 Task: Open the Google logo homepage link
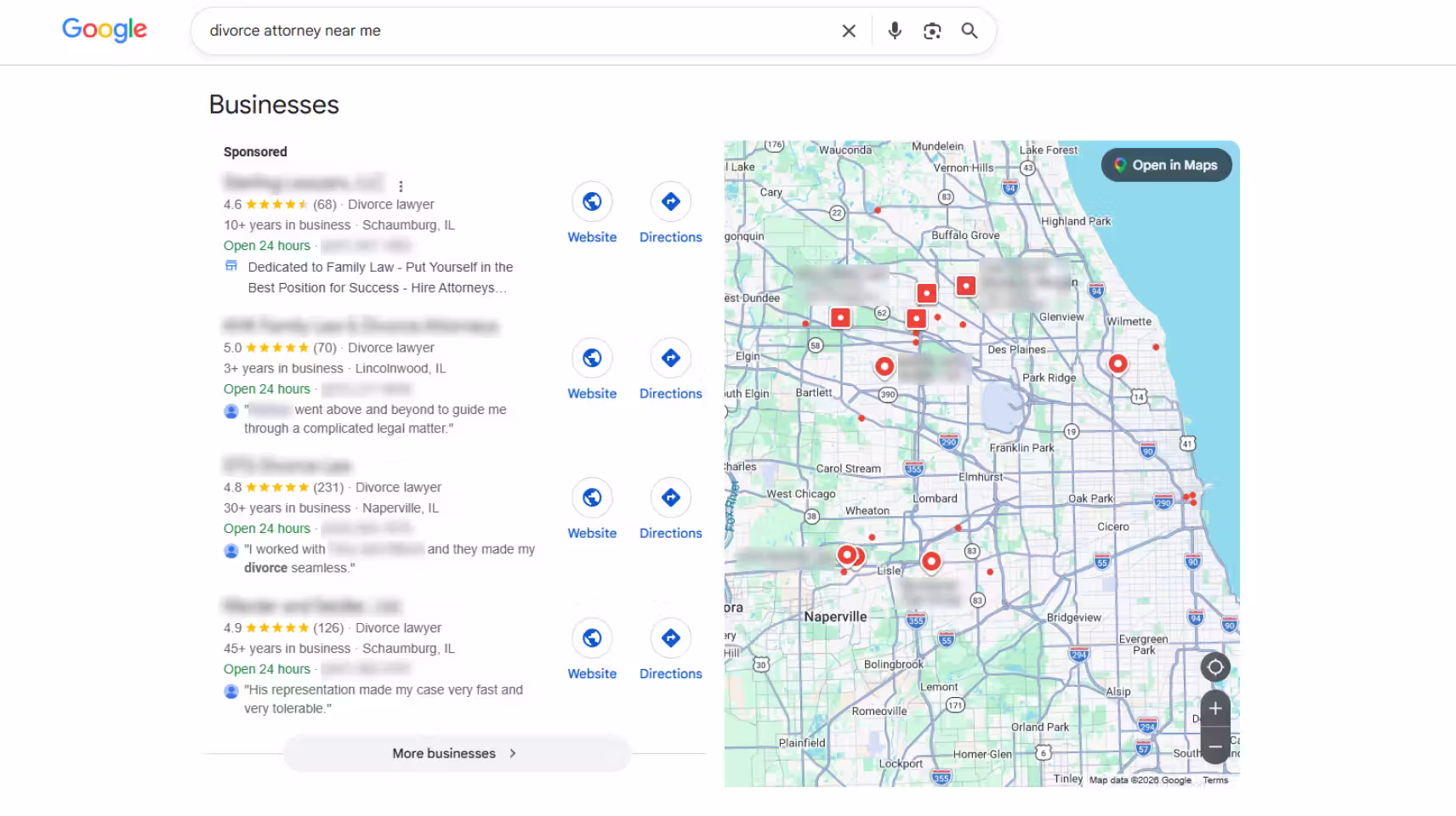pos(105,30)
